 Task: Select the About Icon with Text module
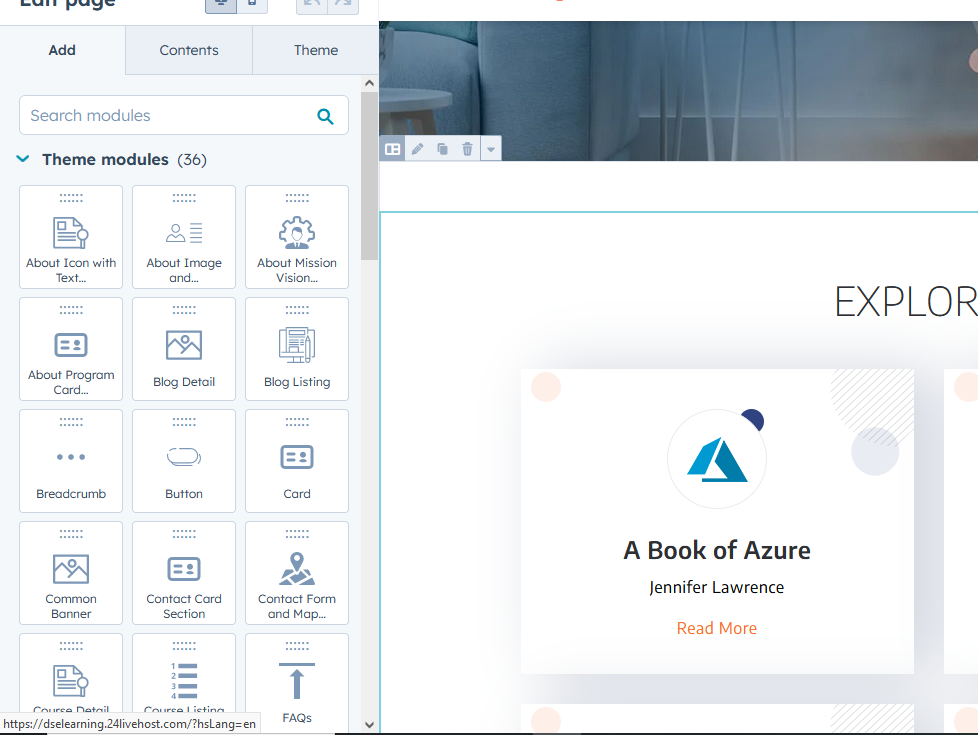click(x=71, y=238)
